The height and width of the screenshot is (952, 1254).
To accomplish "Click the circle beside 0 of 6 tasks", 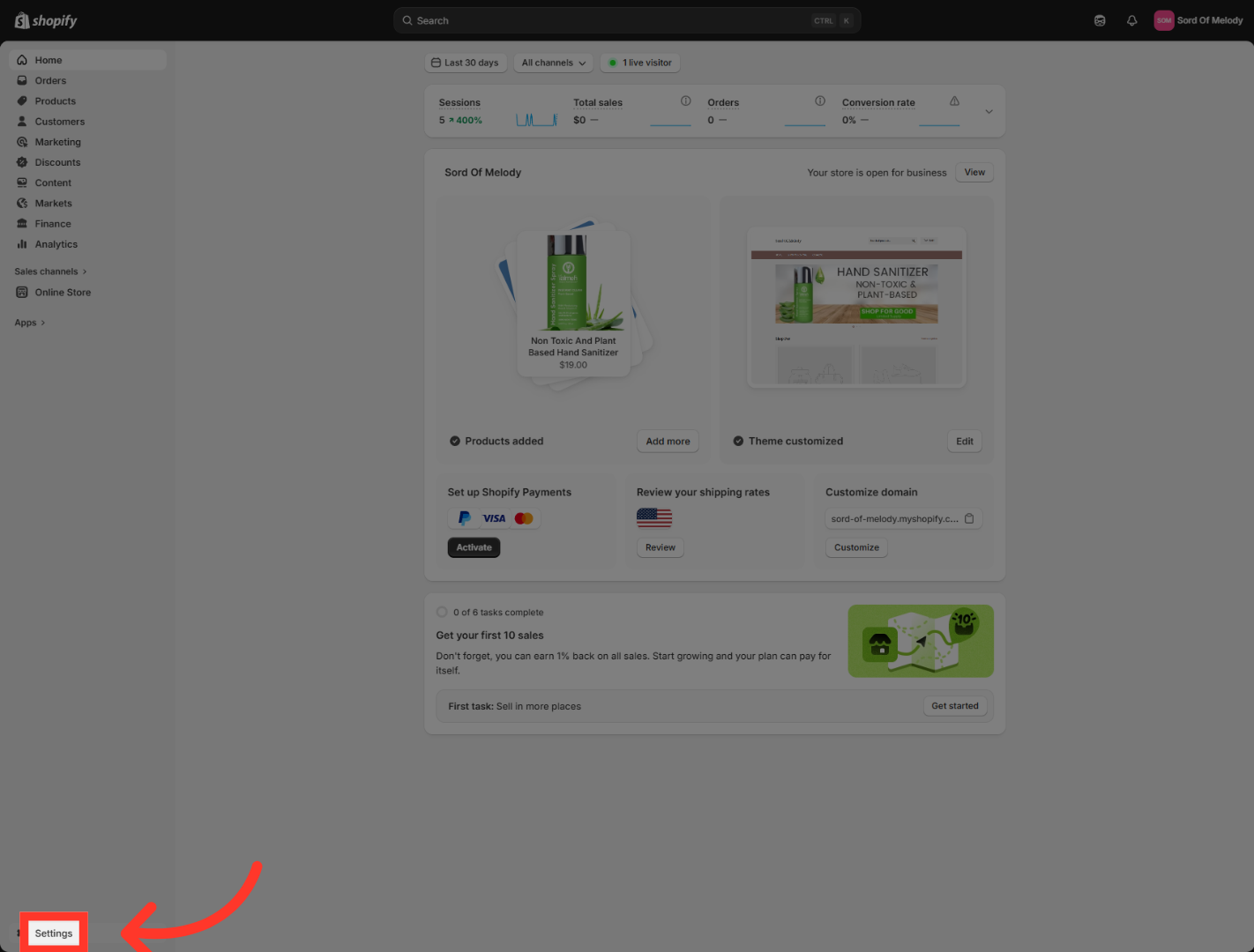I will [x=442, y=612].
